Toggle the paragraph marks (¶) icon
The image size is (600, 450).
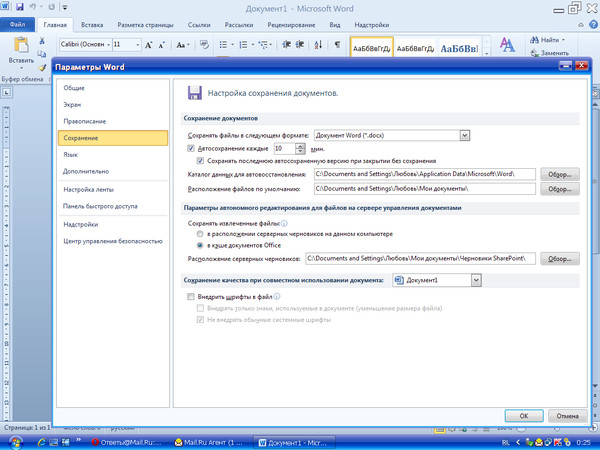coord(337,45)
